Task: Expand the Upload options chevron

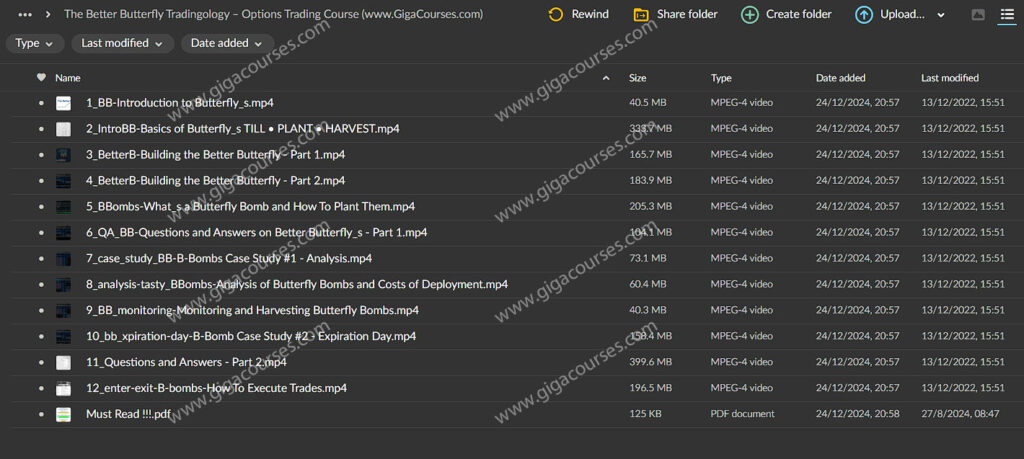Action: [x=941, y=15]
